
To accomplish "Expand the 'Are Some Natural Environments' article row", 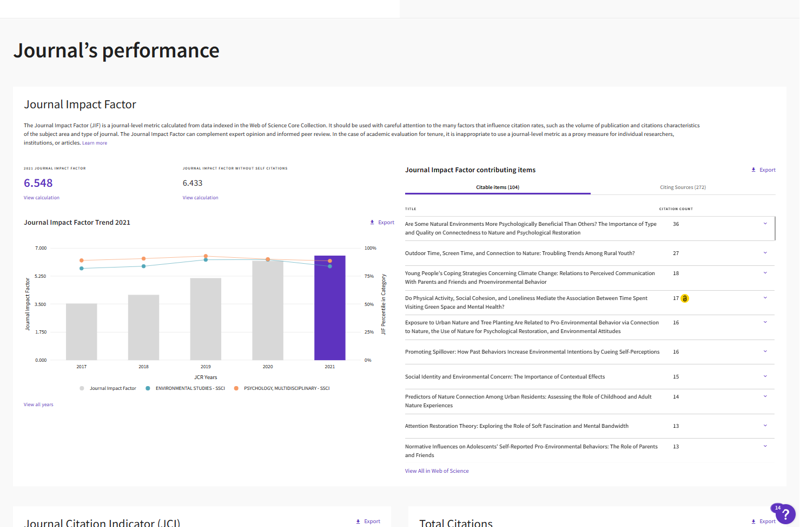I will pos(765,224).
